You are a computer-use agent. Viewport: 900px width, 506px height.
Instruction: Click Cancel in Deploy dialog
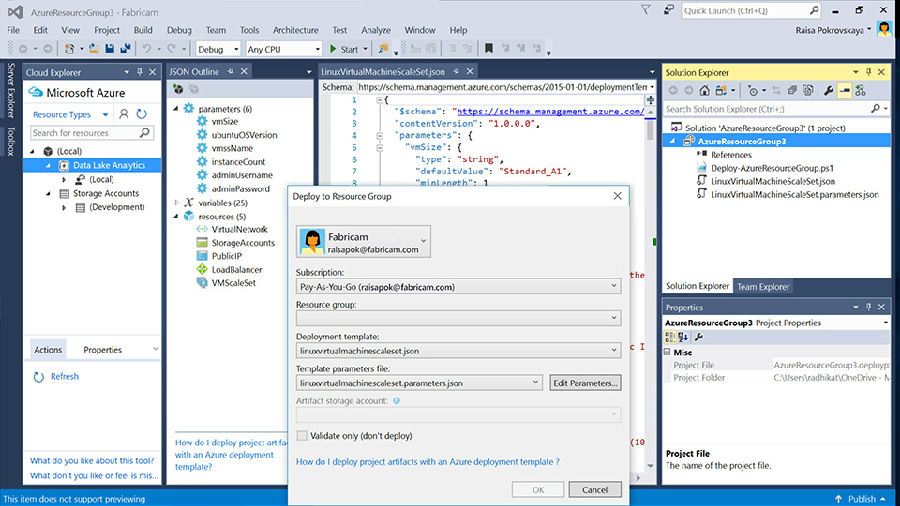coord(595,489)
